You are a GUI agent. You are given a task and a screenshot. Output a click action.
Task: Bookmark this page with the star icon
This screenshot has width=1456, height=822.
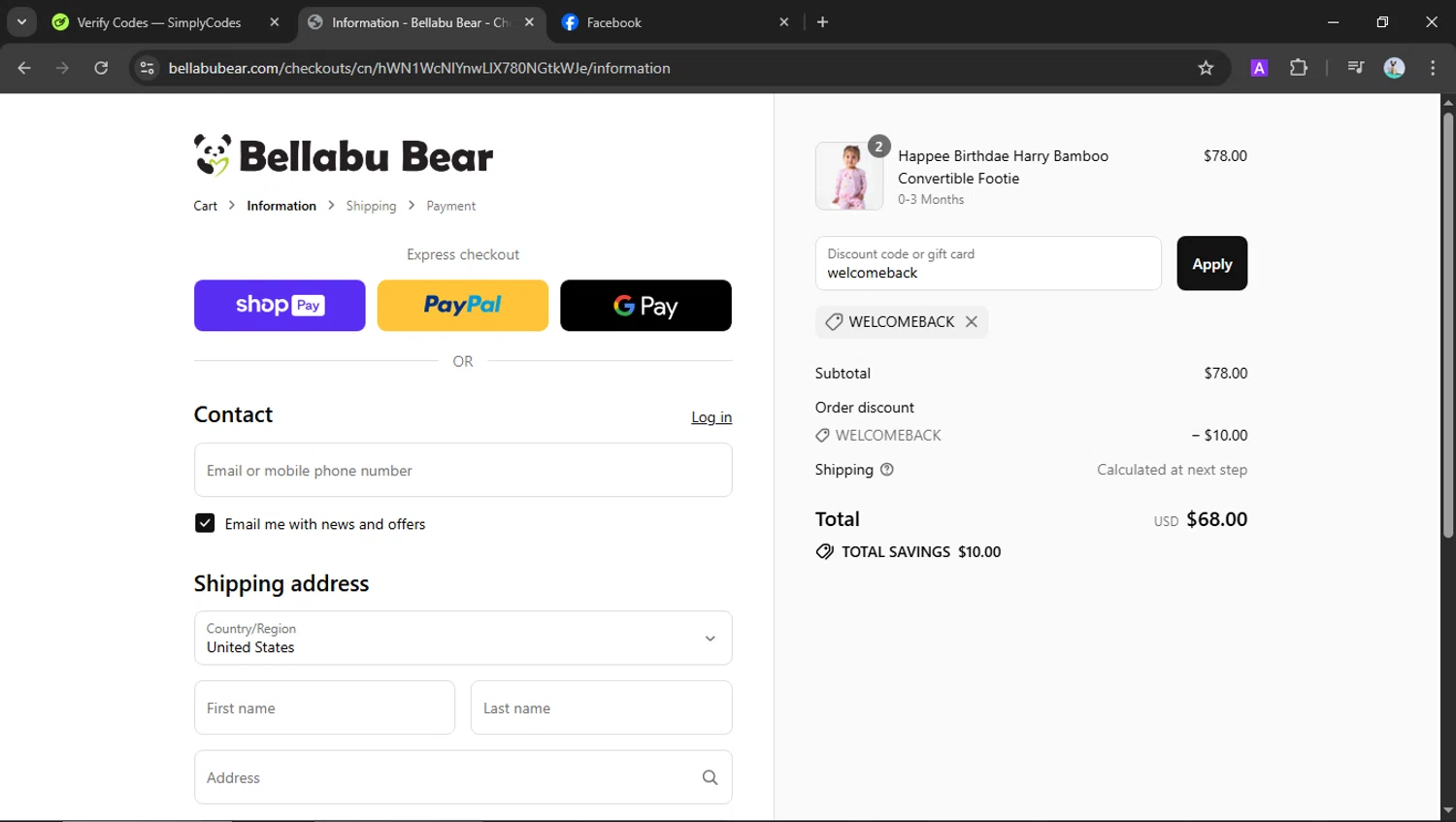coord(1206,68)
